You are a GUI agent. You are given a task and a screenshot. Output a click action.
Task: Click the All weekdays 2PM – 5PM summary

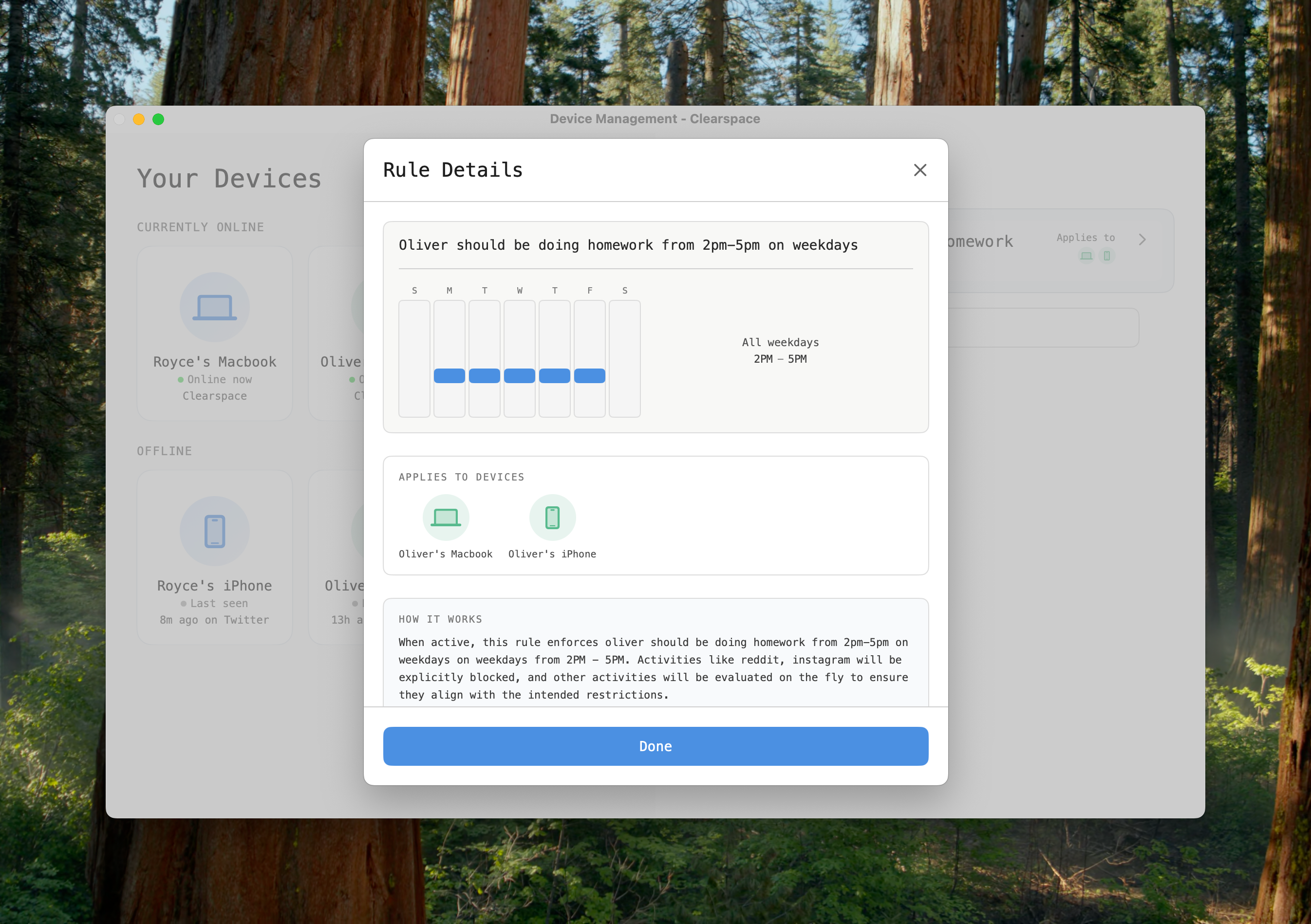(x=780, y=351)
